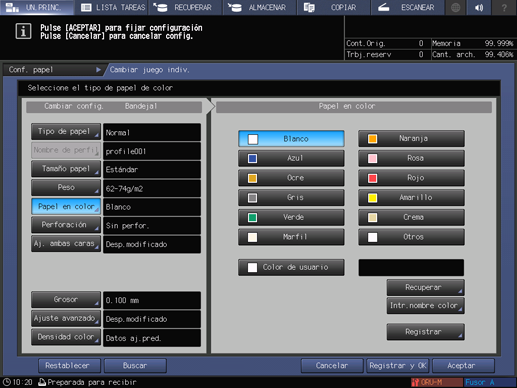
Task: Select Naranja paper color
Action: [411, 139]
